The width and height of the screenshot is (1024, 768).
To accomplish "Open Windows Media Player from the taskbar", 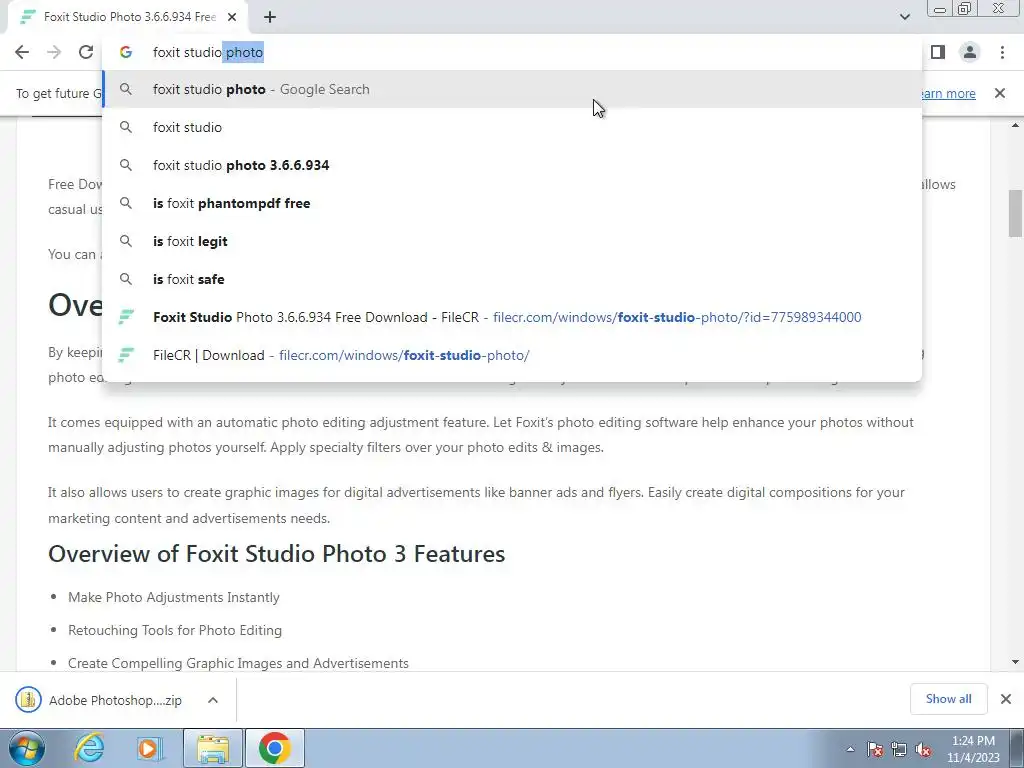I will pyautogui.click(x=149, y=748).
